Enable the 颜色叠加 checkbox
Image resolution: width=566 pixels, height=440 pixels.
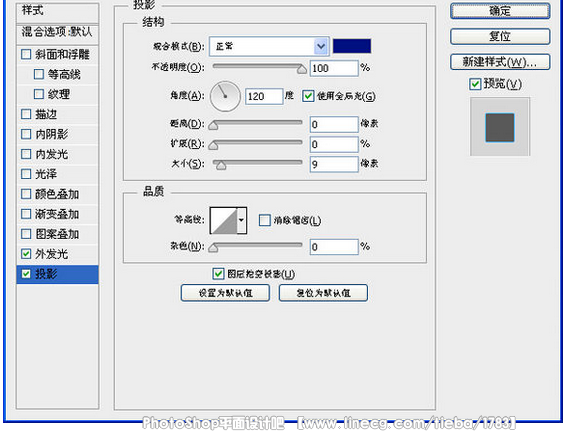(x=26, y=194)
